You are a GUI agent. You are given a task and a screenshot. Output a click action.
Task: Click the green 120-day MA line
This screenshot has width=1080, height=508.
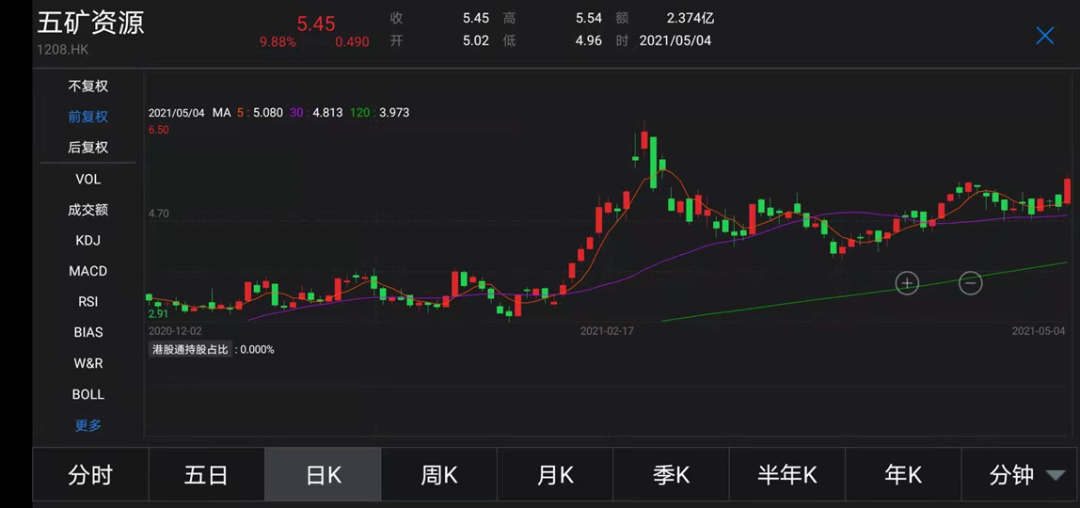coord(864,292)
